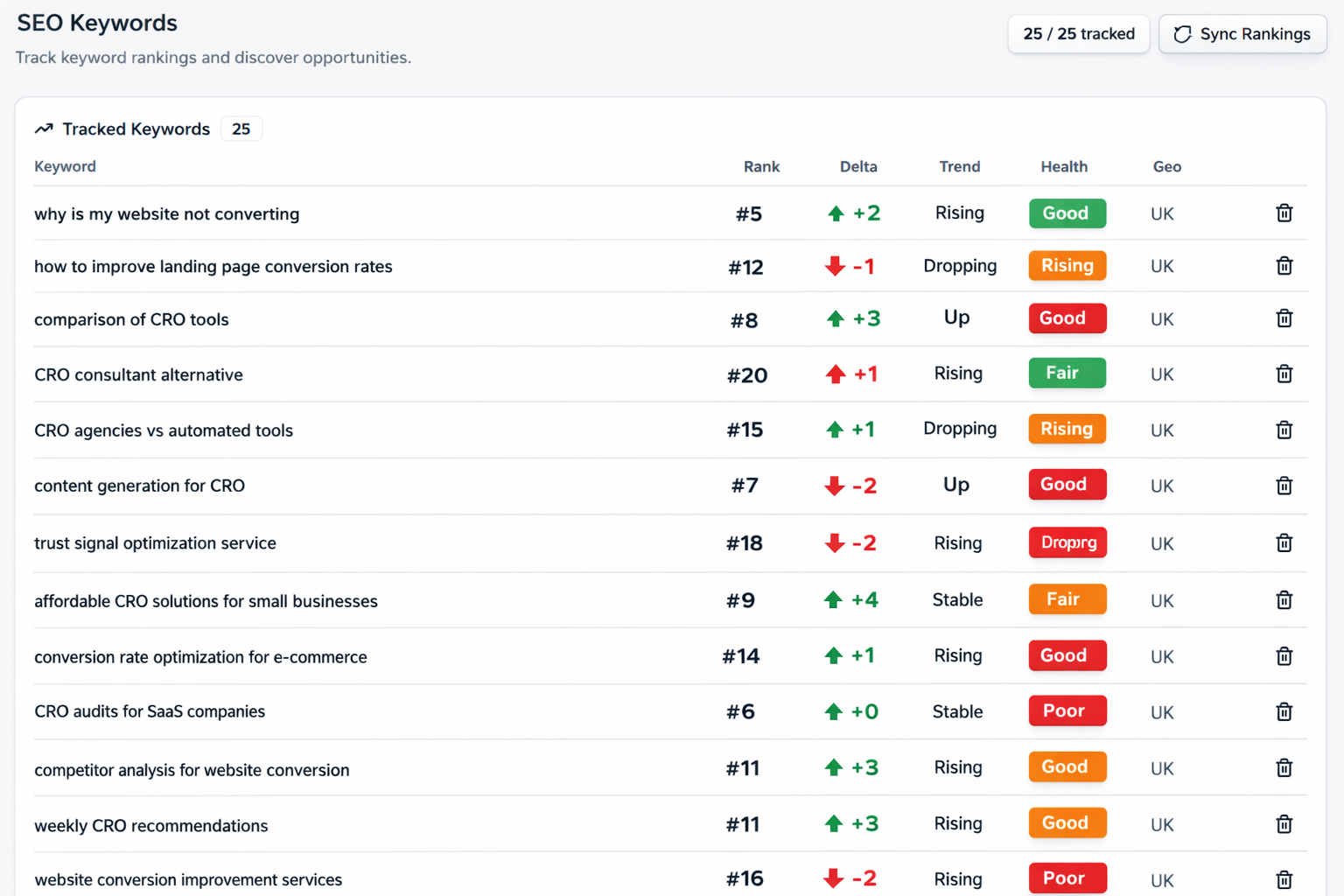Image resolution: width=1344 pixels, height=896 pixels.
Task: Click the '25' count badge beside Tracked Keywords
Action: [241, 128]
